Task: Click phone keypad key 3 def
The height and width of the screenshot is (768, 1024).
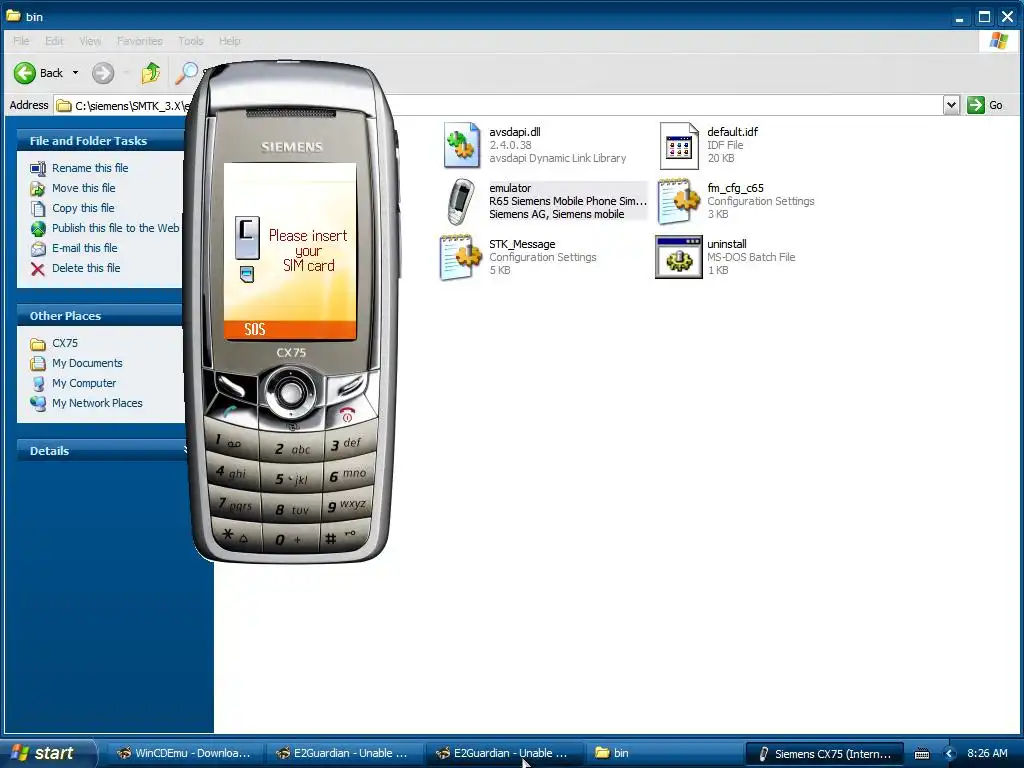Action: 349,444
